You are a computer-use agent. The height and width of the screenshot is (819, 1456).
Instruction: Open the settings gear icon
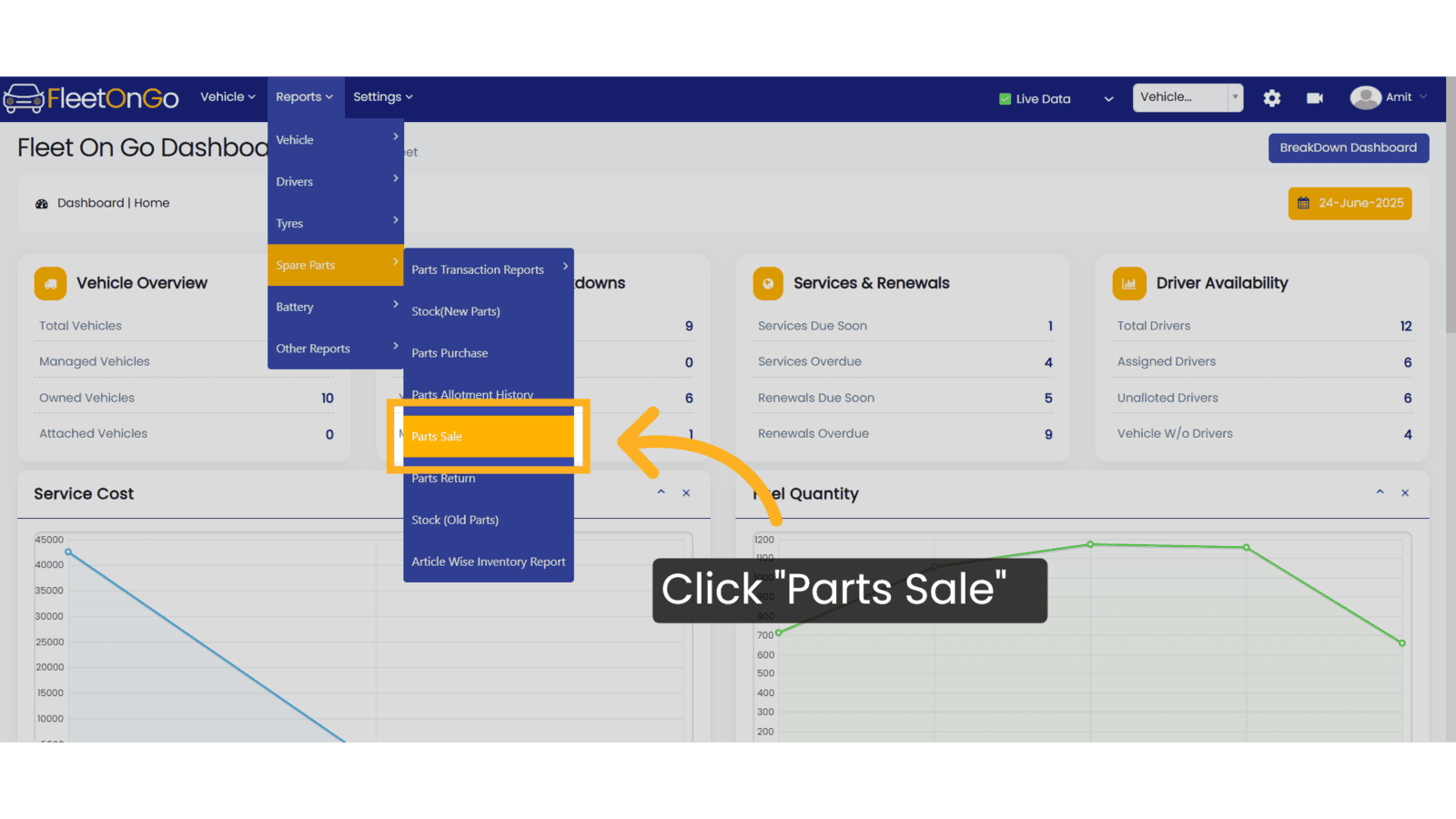[x=1272, y=98]
